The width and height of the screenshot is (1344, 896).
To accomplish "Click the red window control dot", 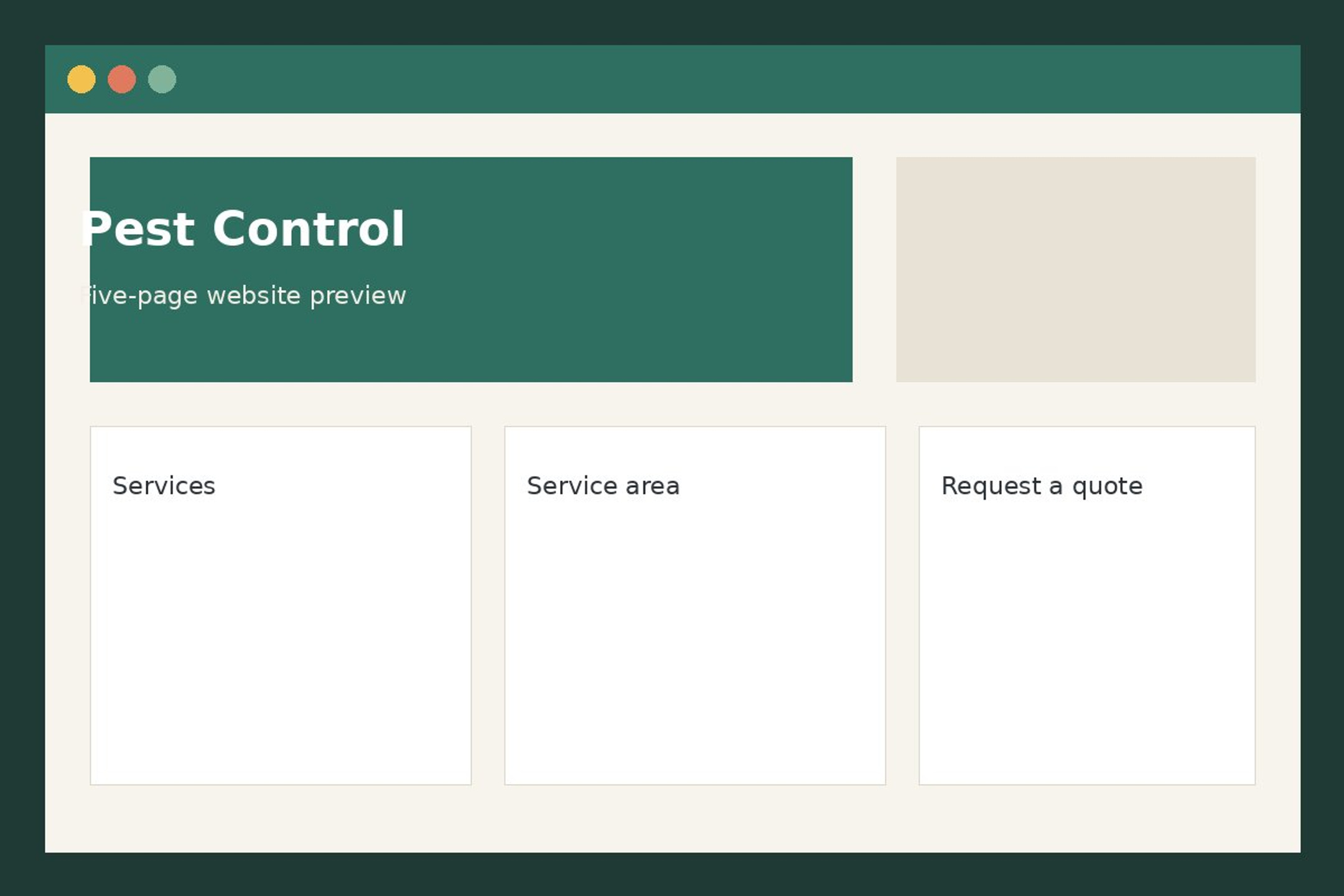I will coord(122,79).
